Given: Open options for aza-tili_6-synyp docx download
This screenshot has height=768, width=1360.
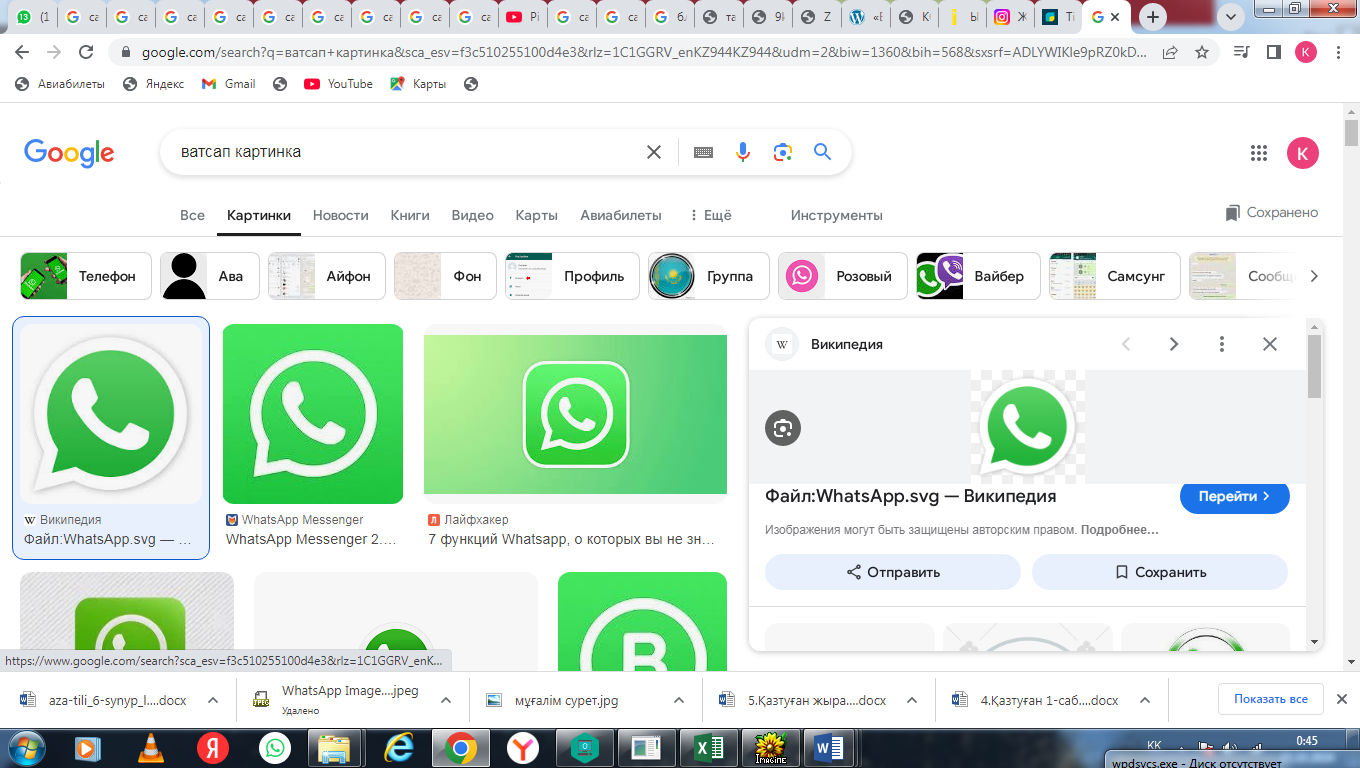Looking at the screenshot, I should pyautogui.click(x=213, y=700).
